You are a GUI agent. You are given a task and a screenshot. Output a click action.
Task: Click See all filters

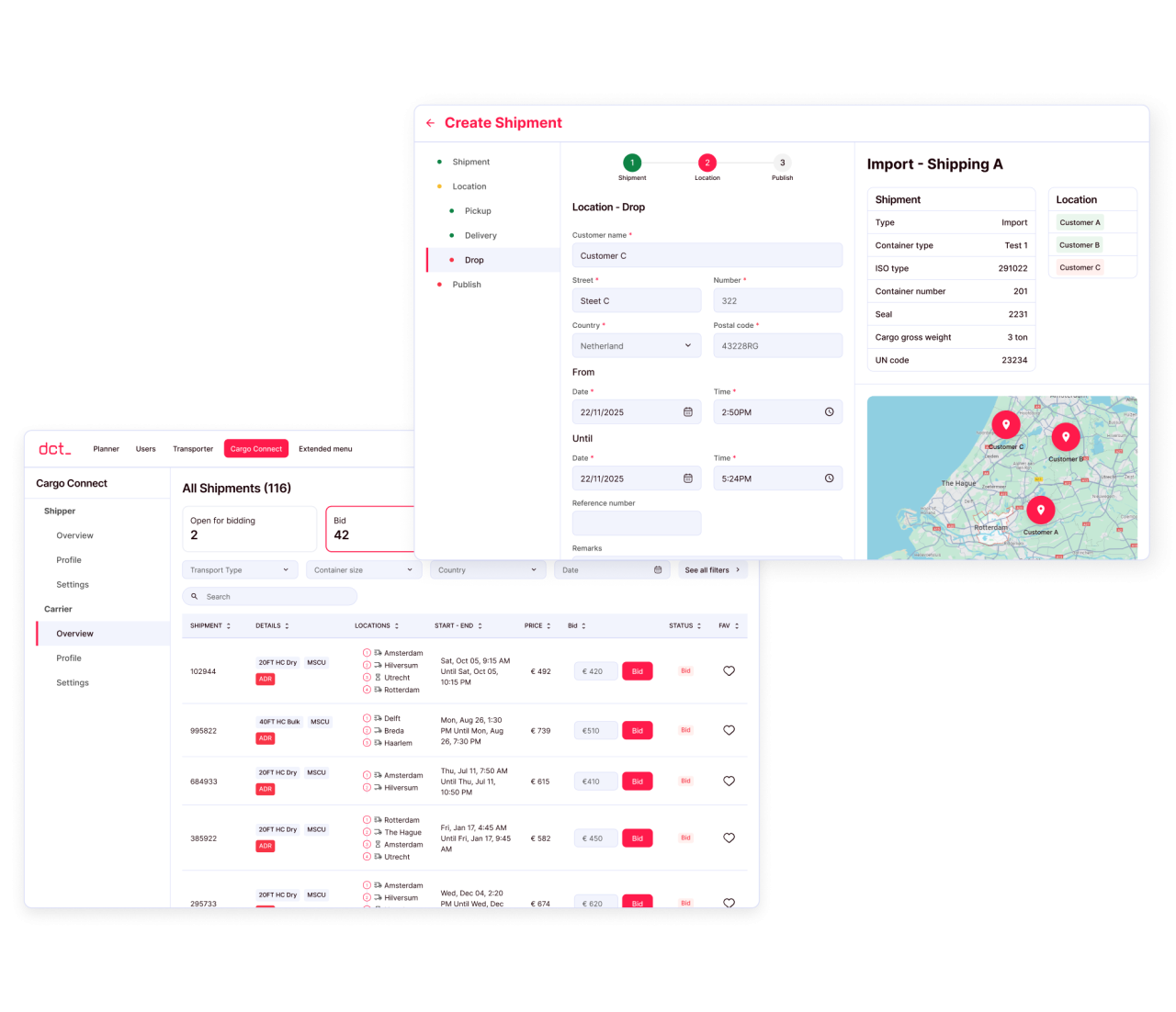(711, 570)
